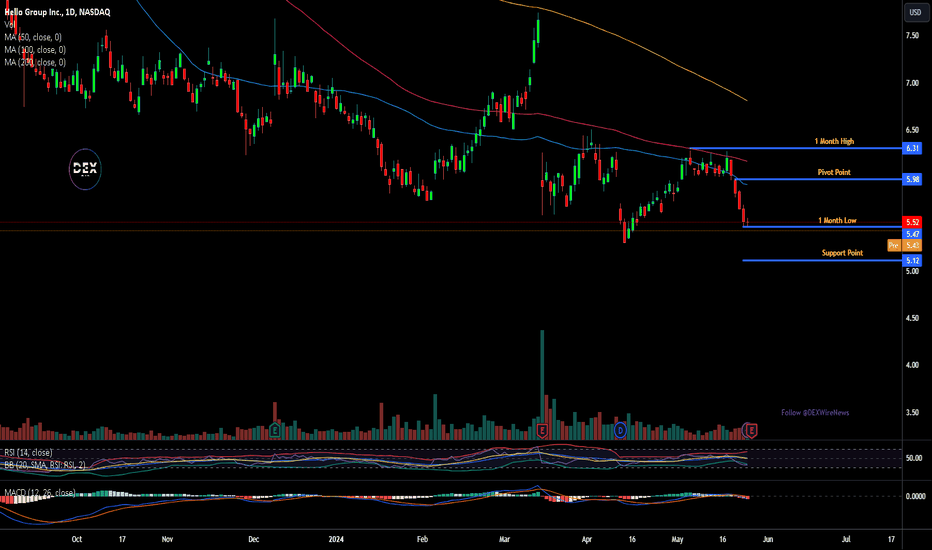
Task: Select the BB (20, SMA, RSI:RSI, 2) legend
Action: pos(45,465)
